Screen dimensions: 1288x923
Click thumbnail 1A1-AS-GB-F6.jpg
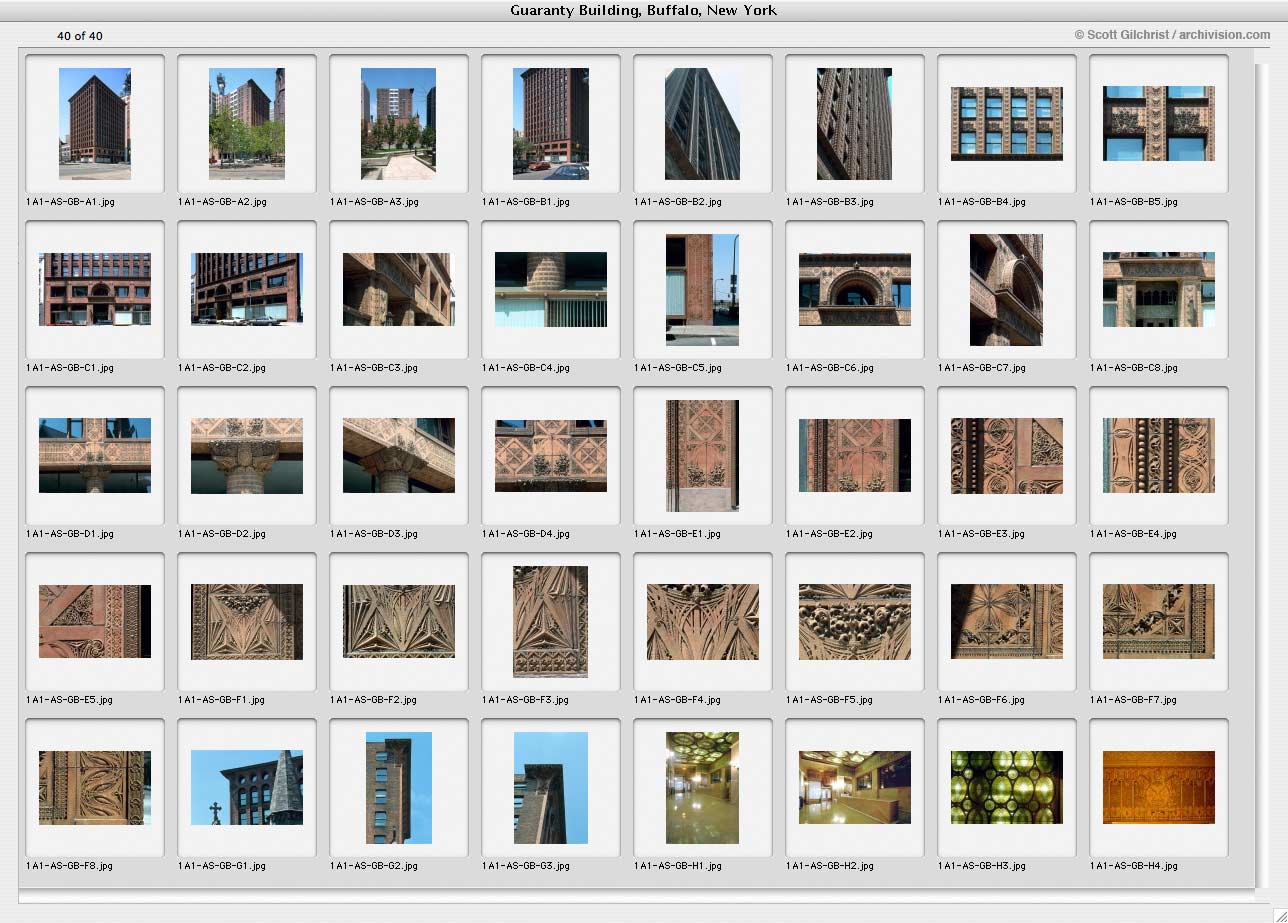coord(1007,621)
